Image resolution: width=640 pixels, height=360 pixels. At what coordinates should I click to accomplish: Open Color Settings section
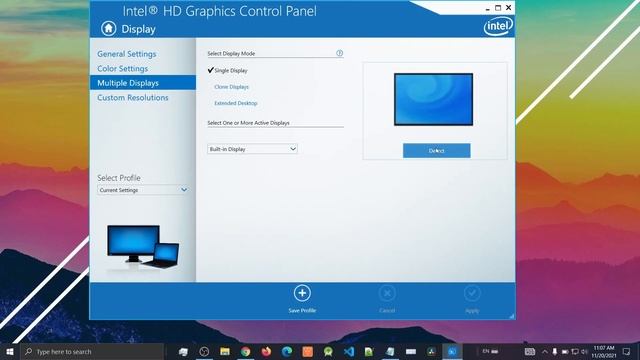(x=122, y=69)
